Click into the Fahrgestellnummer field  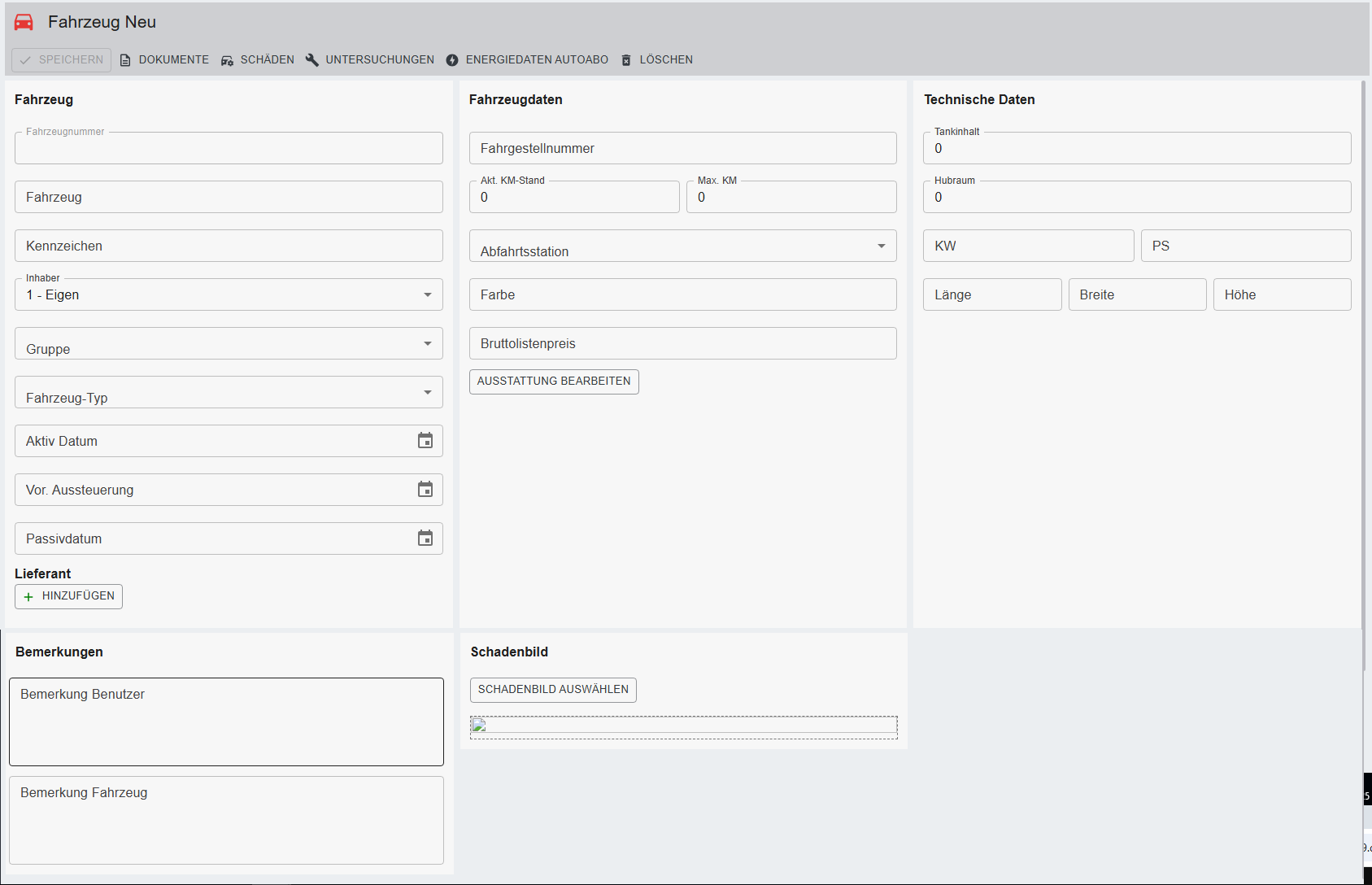click(682, 148)
